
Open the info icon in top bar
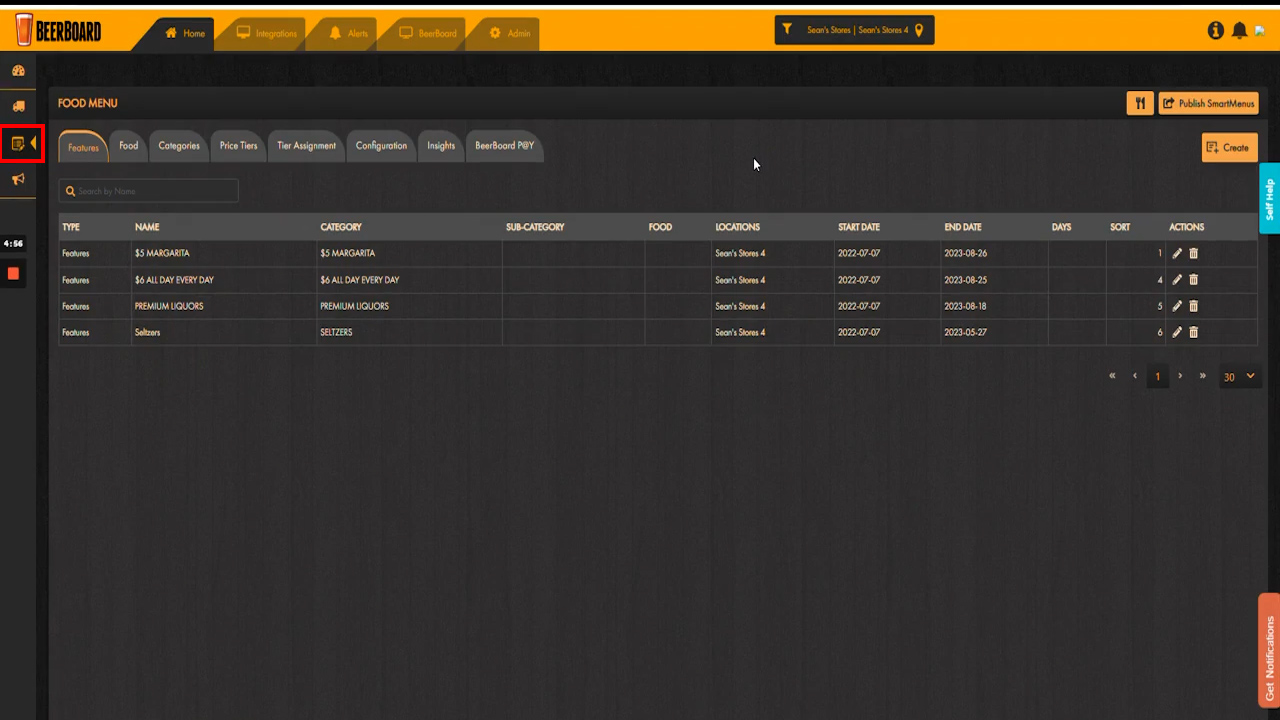pos(1216,31)
